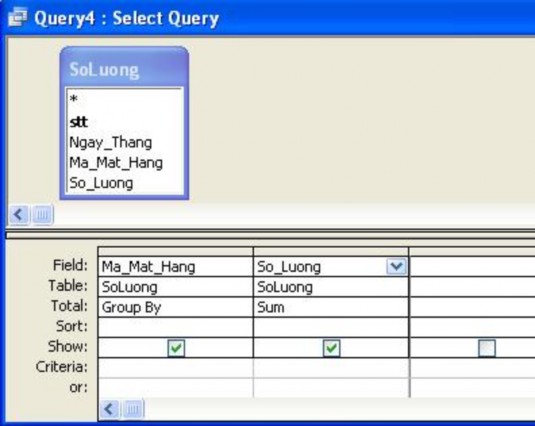Image resolution: width=535 pixels, height=426 pixels.
Task: Uncheck Show for So_Luong column
Action: pyautogui.click(x=332, y=348)
